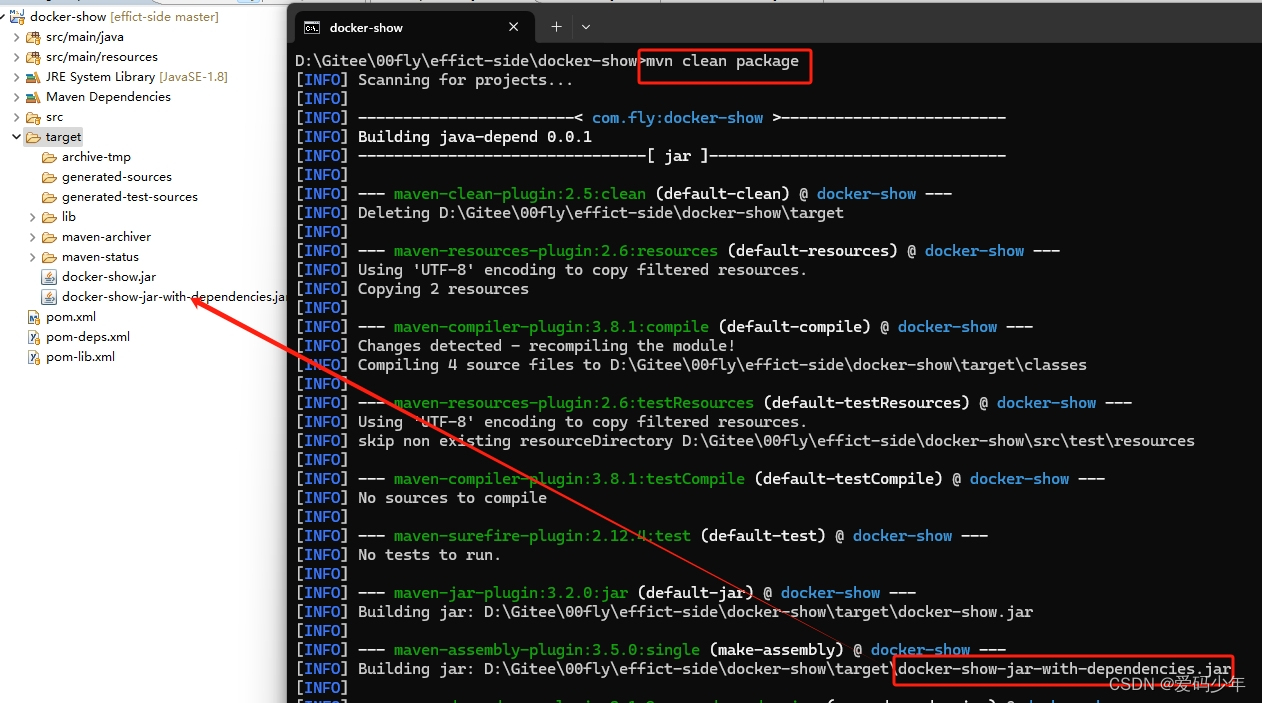Select JRE System Library [JavaSE-1.8] label

coord(137,77)
